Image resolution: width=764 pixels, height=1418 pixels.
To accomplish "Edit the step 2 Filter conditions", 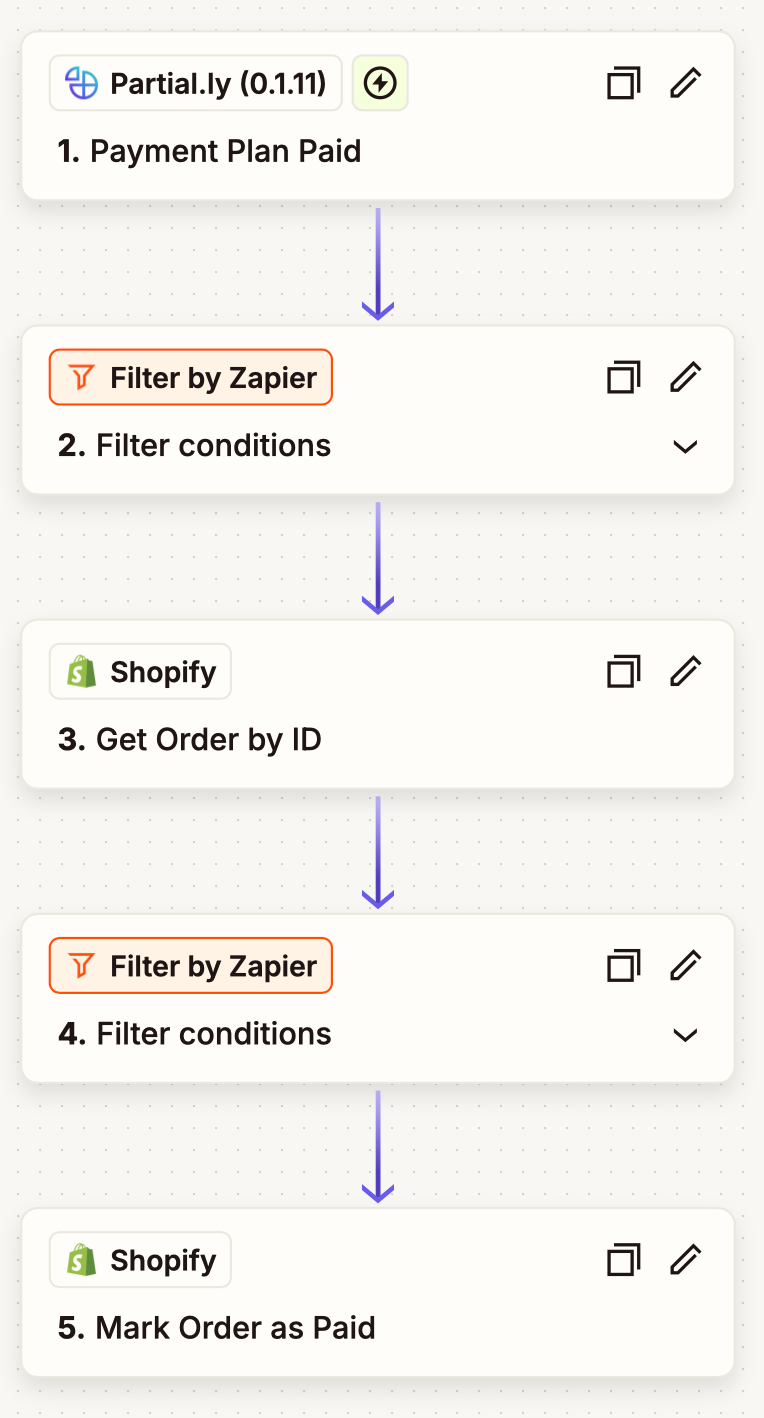I will (x=685, y=377).
